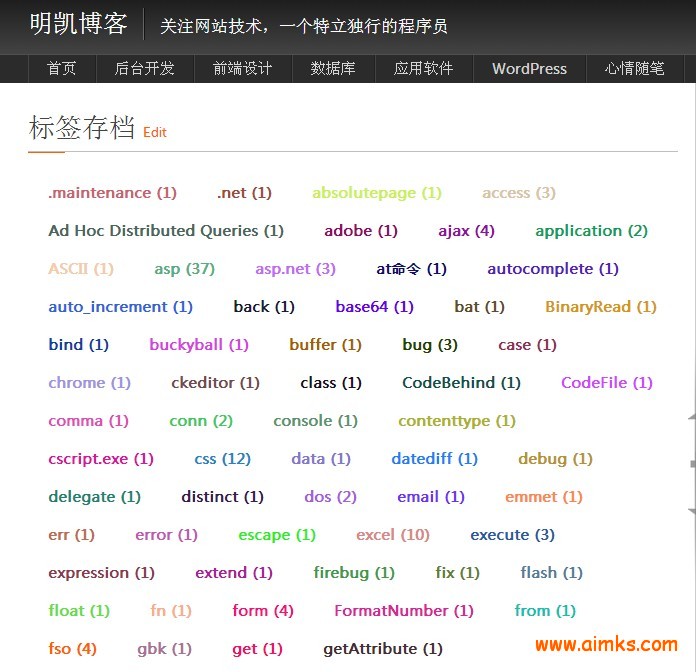Click the CodeBehind (1) tag
The image size is (696, 672).
(x=462, y=383)
